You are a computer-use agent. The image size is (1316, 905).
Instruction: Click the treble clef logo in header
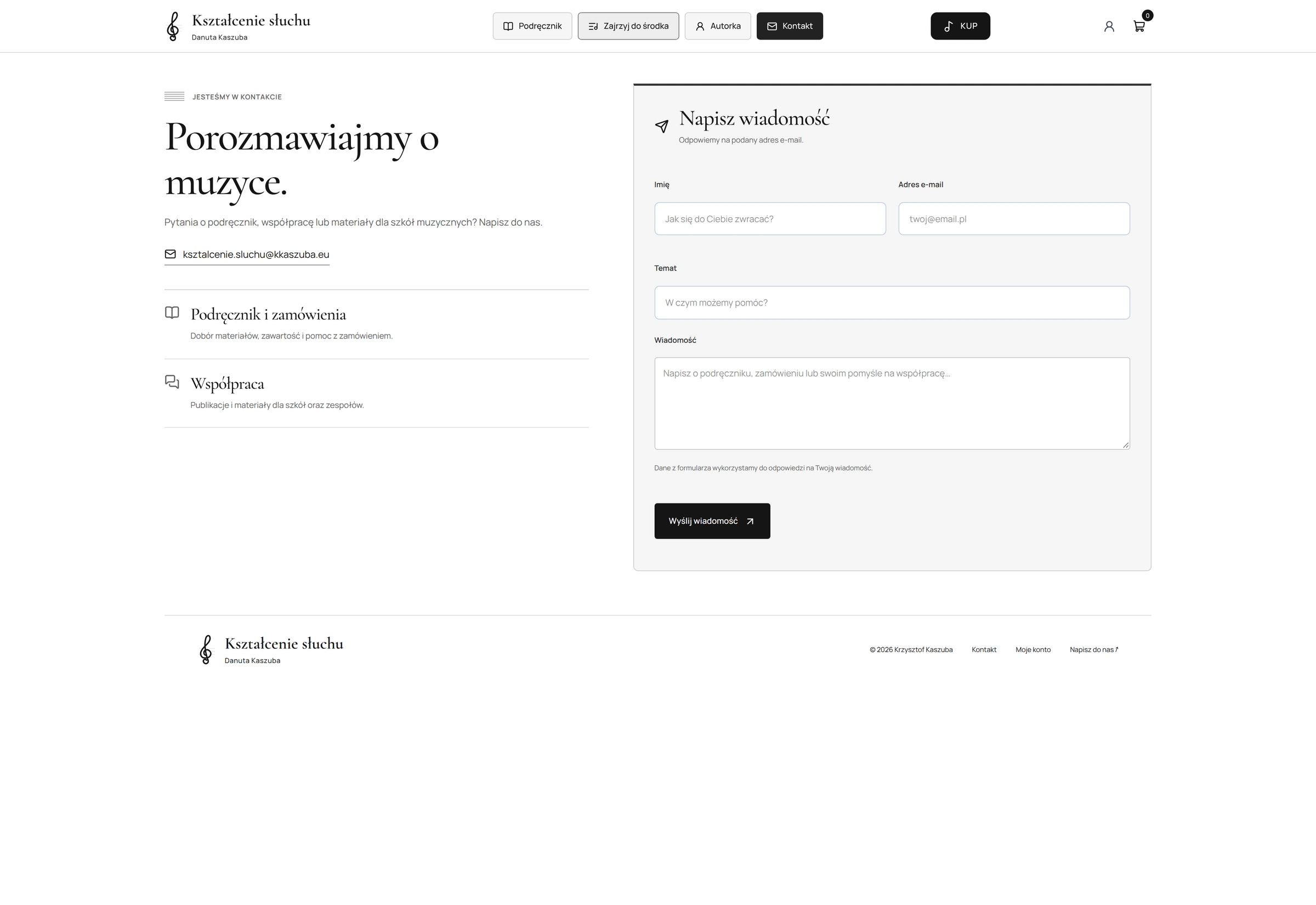(173, 26)
